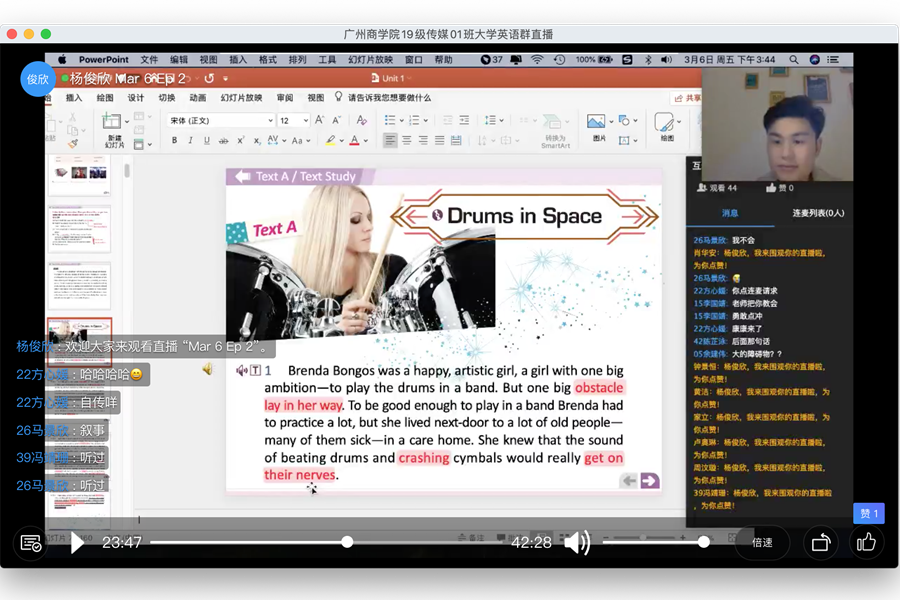Click the share/rotate icon next to 倍速

tap(821, 542)
